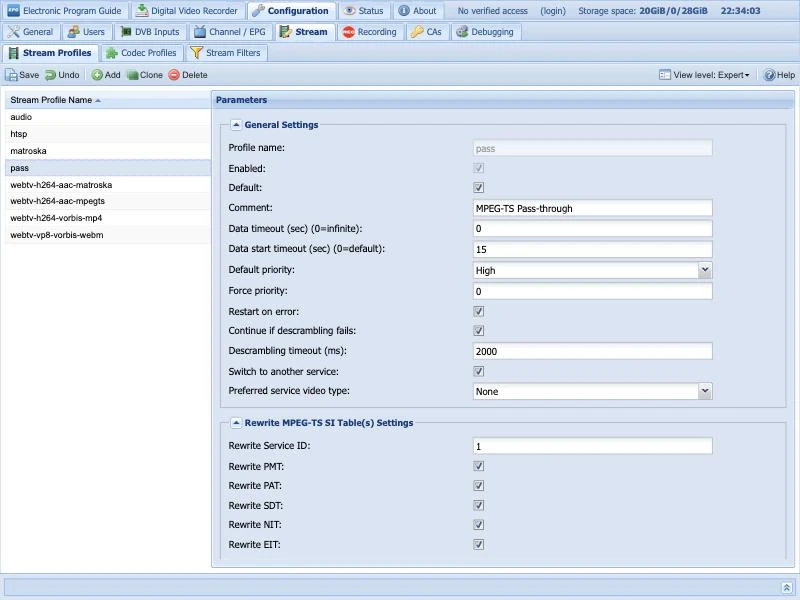Sort by Stream Profile Name header
The width and height of the screenshot is (800, 600).
point(108,100)
